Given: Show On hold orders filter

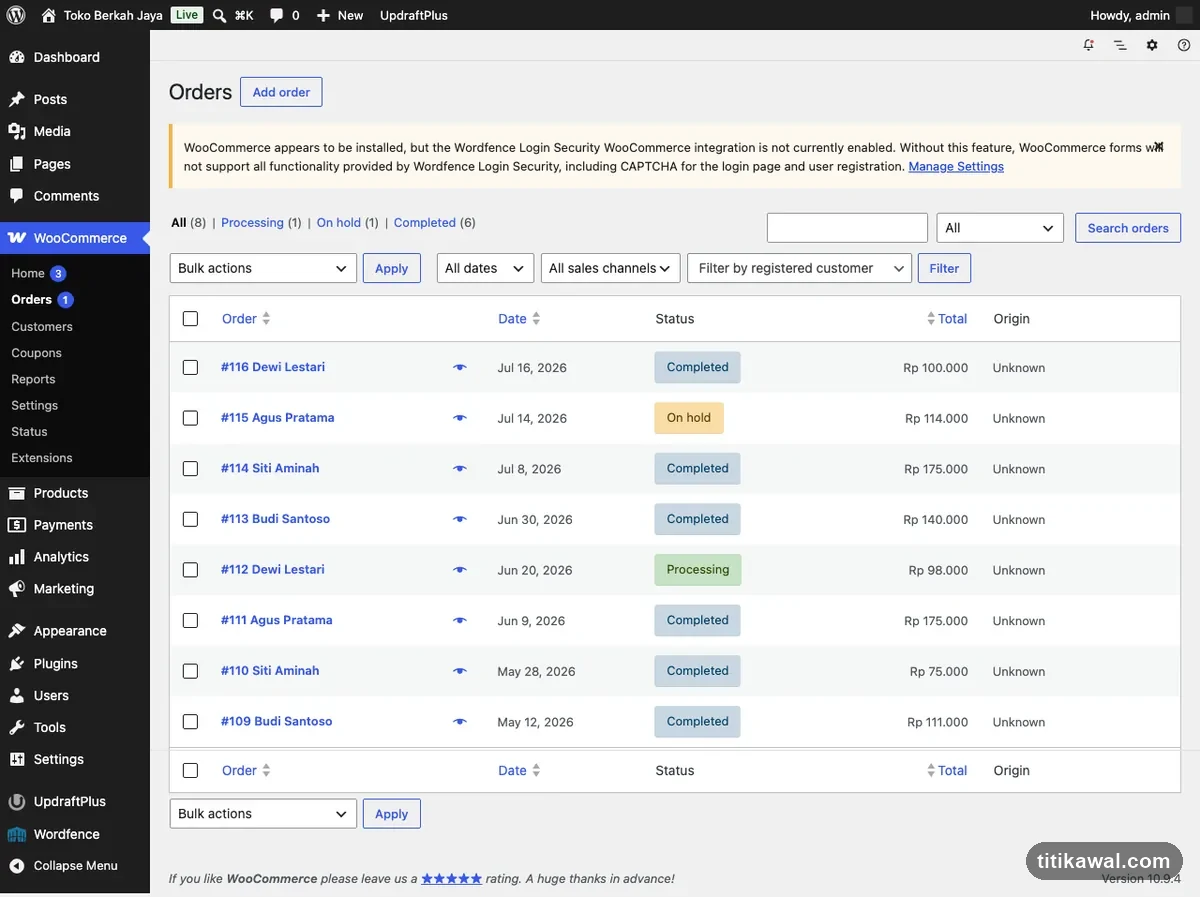Looking at the screenshot, I should pyautogui.click(x=338, y=223).
